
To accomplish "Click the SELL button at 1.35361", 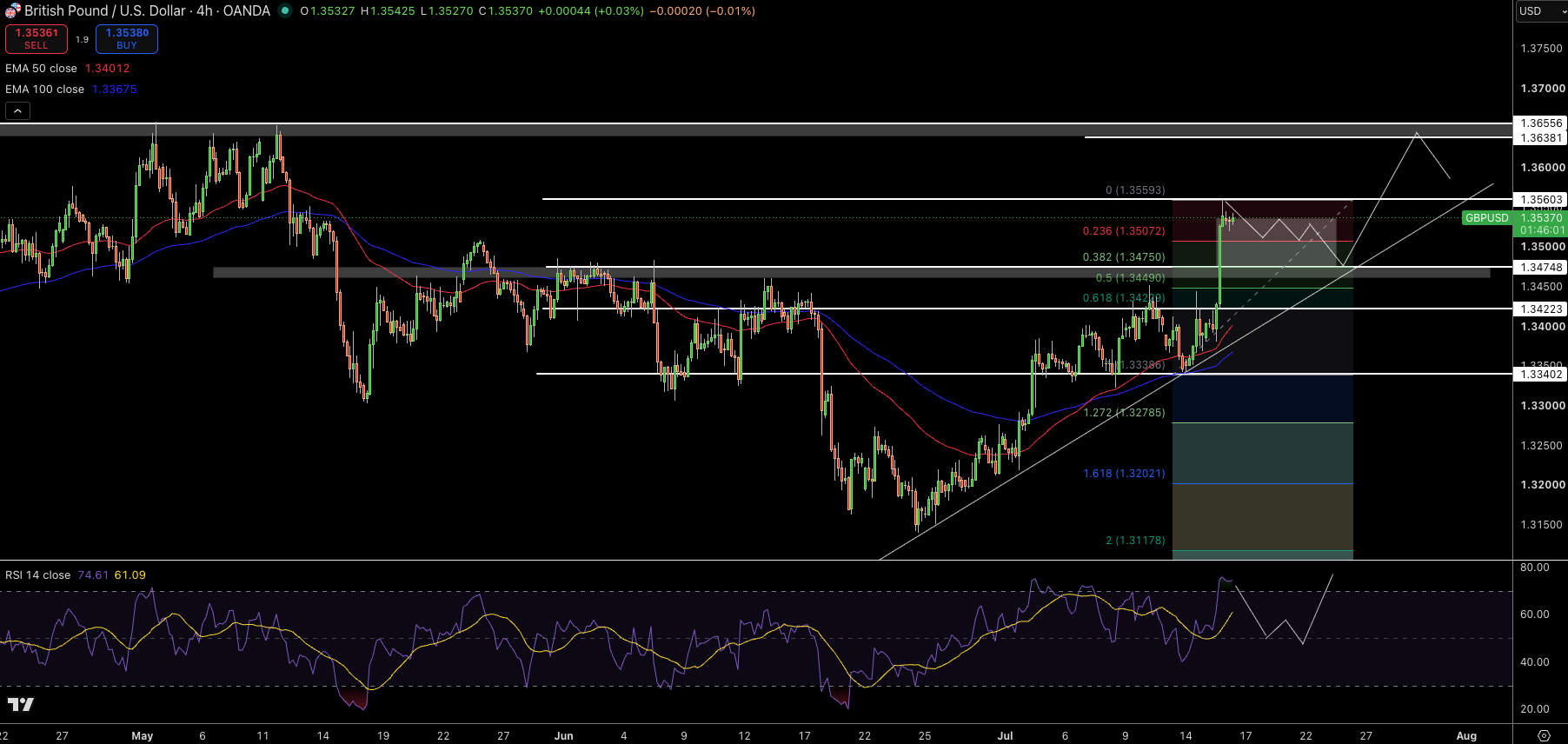I will click(x=37, y=39).
